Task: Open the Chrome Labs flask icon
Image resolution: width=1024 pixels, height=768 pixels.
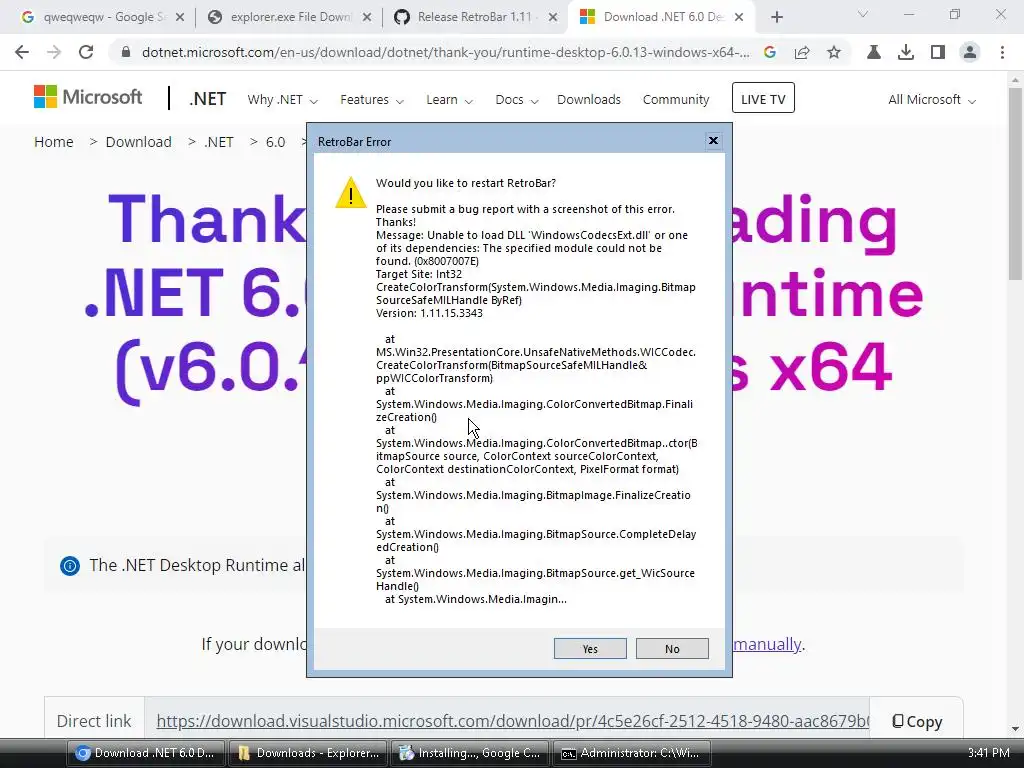Action: point(874,52)
